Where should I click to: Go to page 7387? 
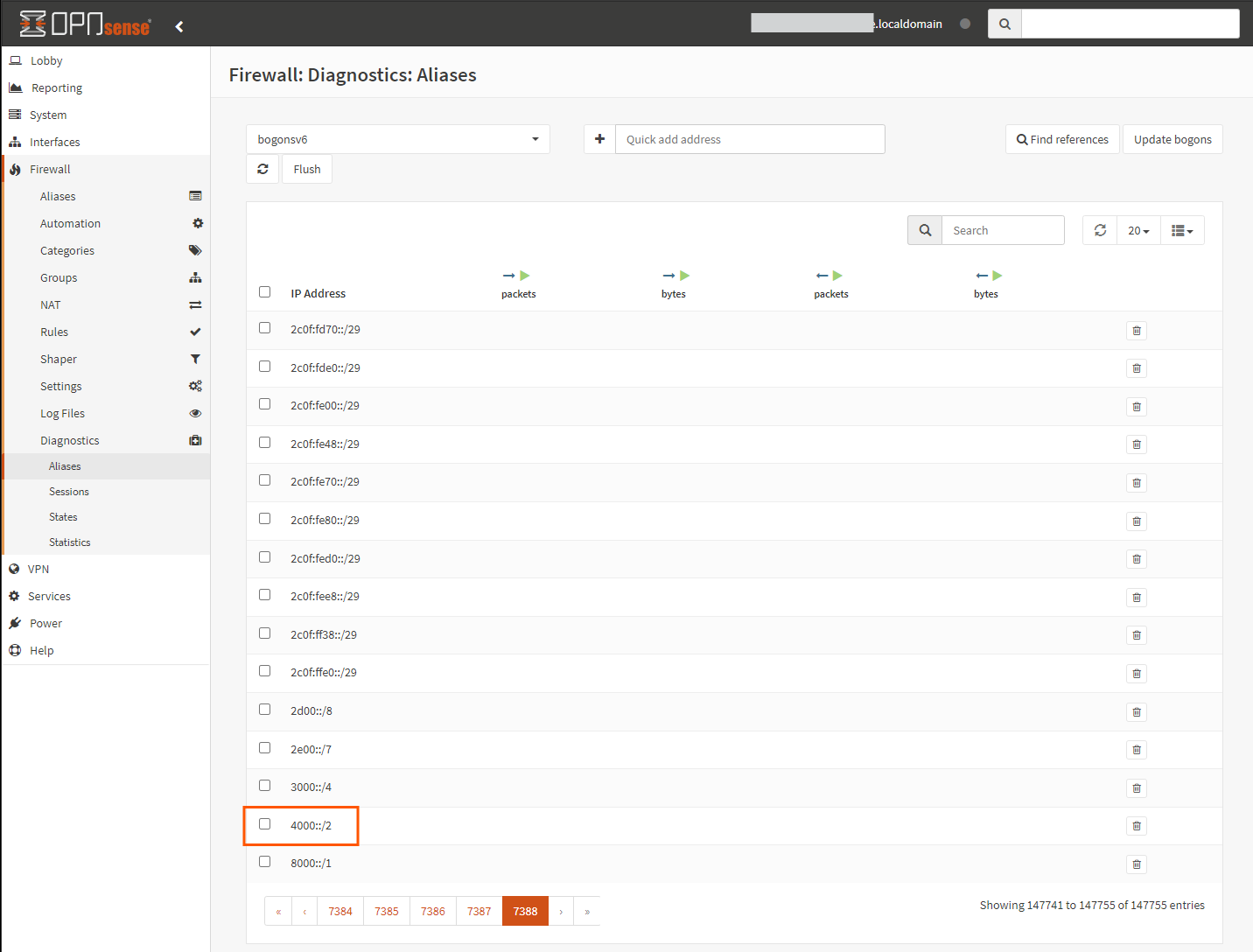tap(479, 911)
